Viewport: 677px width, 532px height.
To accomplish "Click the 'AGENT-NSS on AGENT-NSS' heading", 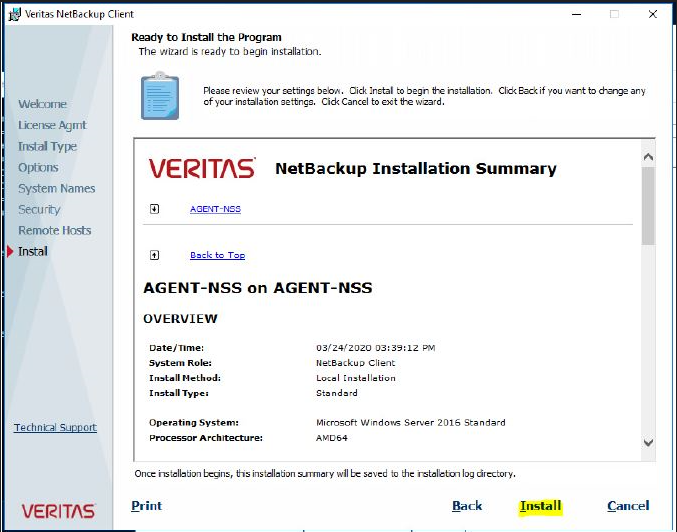I will (257, 288).
